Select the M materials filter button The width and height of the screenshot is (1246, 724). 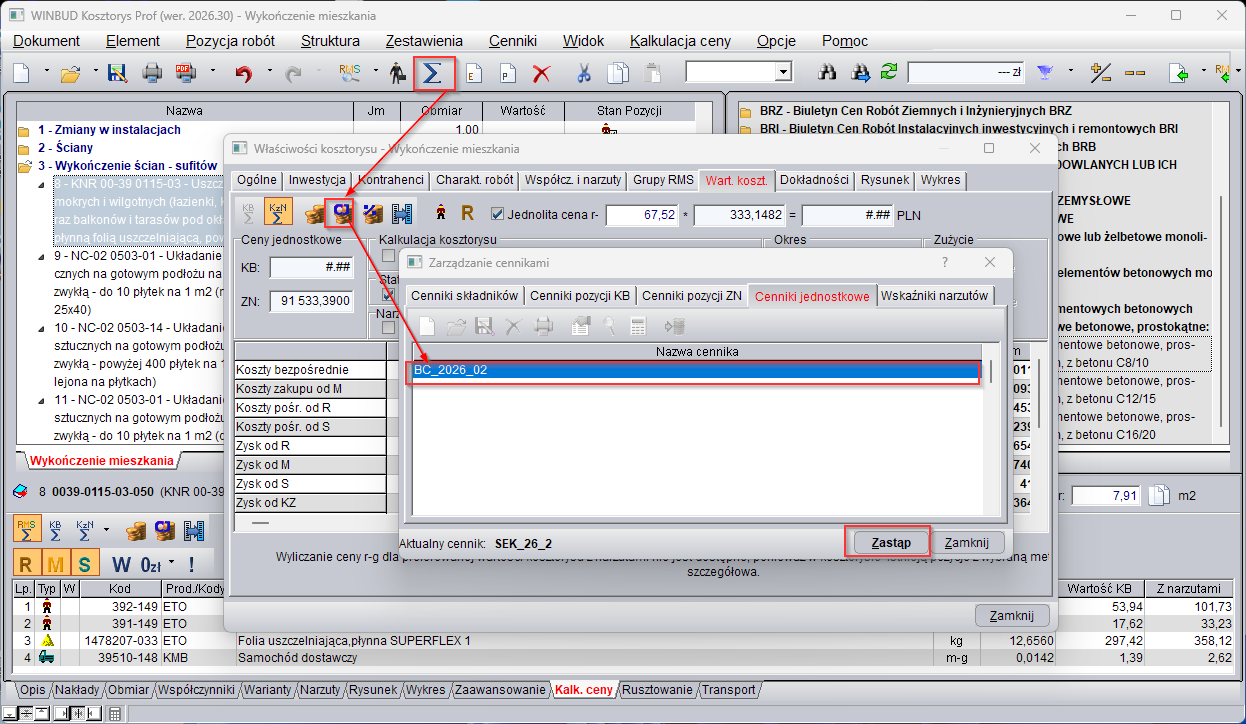click(55, 564)
